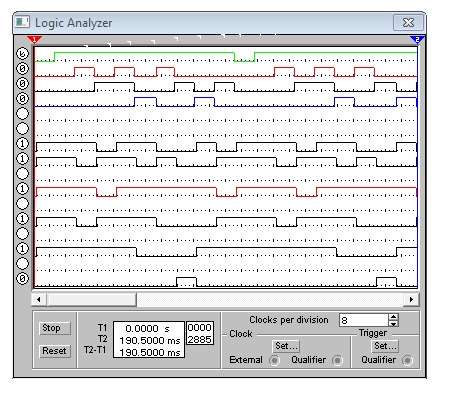450x396 pixels.
Task: Click the Reset button
Action: (x=55, y=351)
